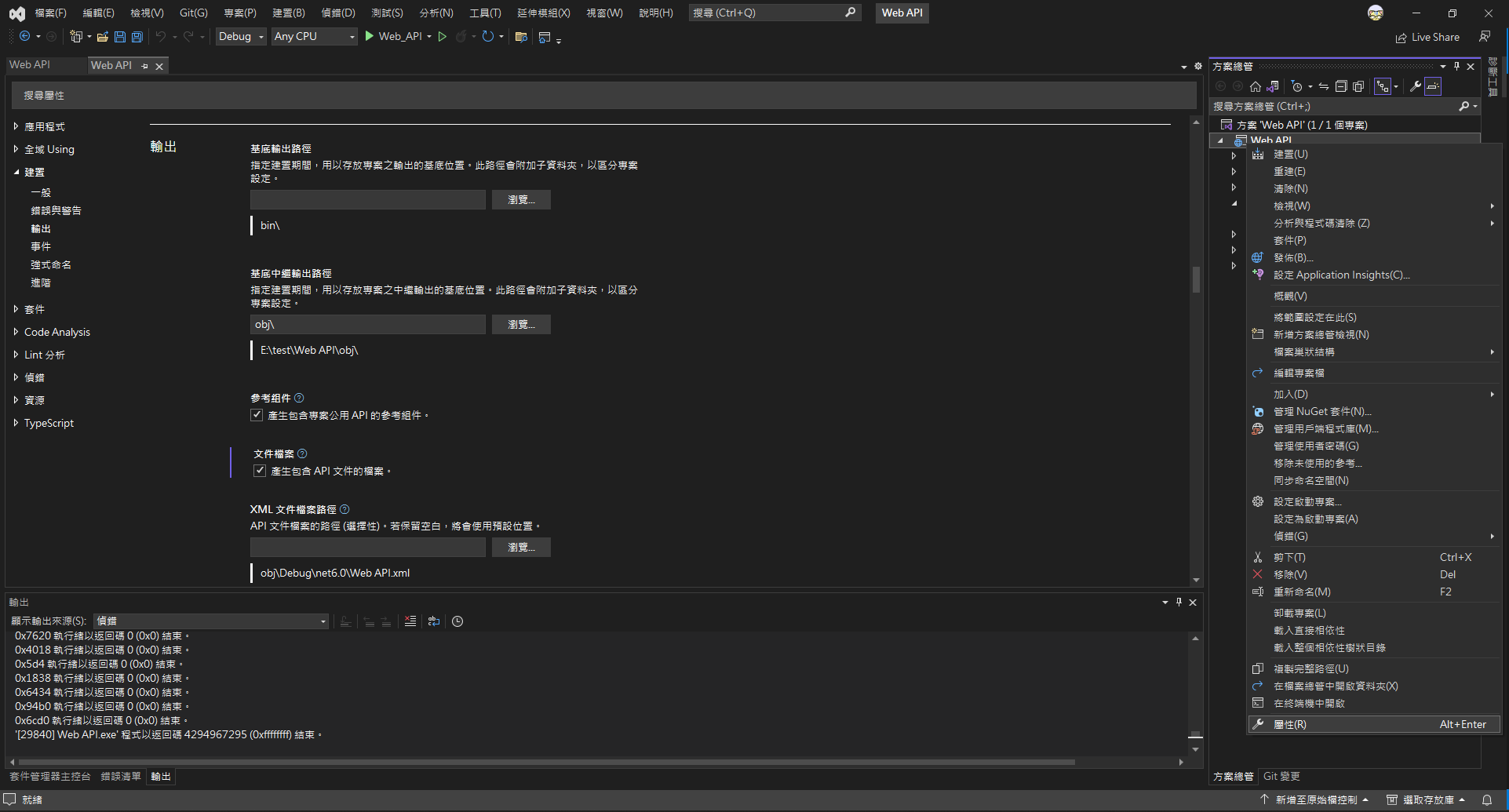Select 屬性(R) in context menu
Viewport: 1509px width, 812px height.
click(1373, 724)
